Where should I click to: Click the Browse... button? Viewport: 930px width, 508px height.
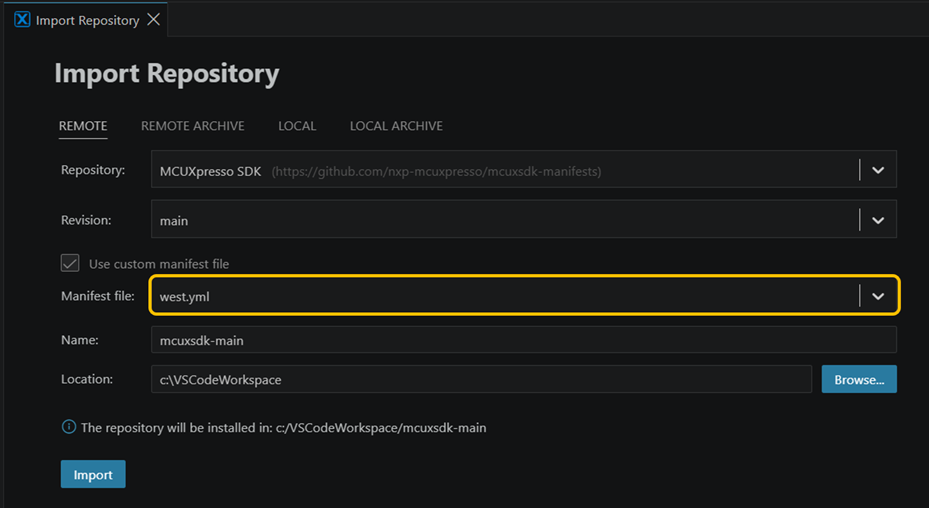[x=859, y=379]
